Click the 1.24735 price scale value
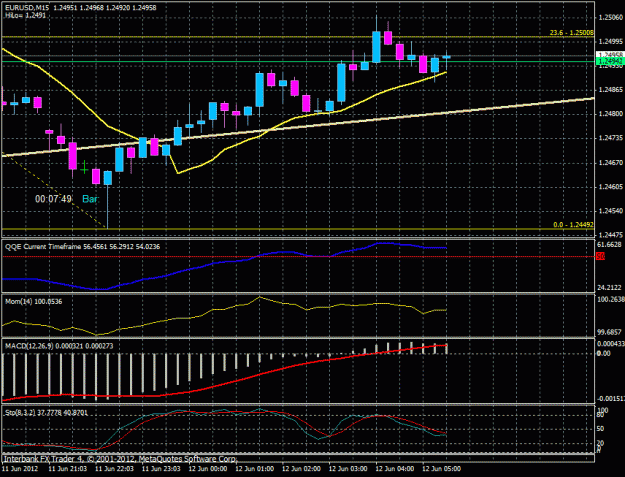The width and height of the screenshot is (625, 477). pos(611,138)
